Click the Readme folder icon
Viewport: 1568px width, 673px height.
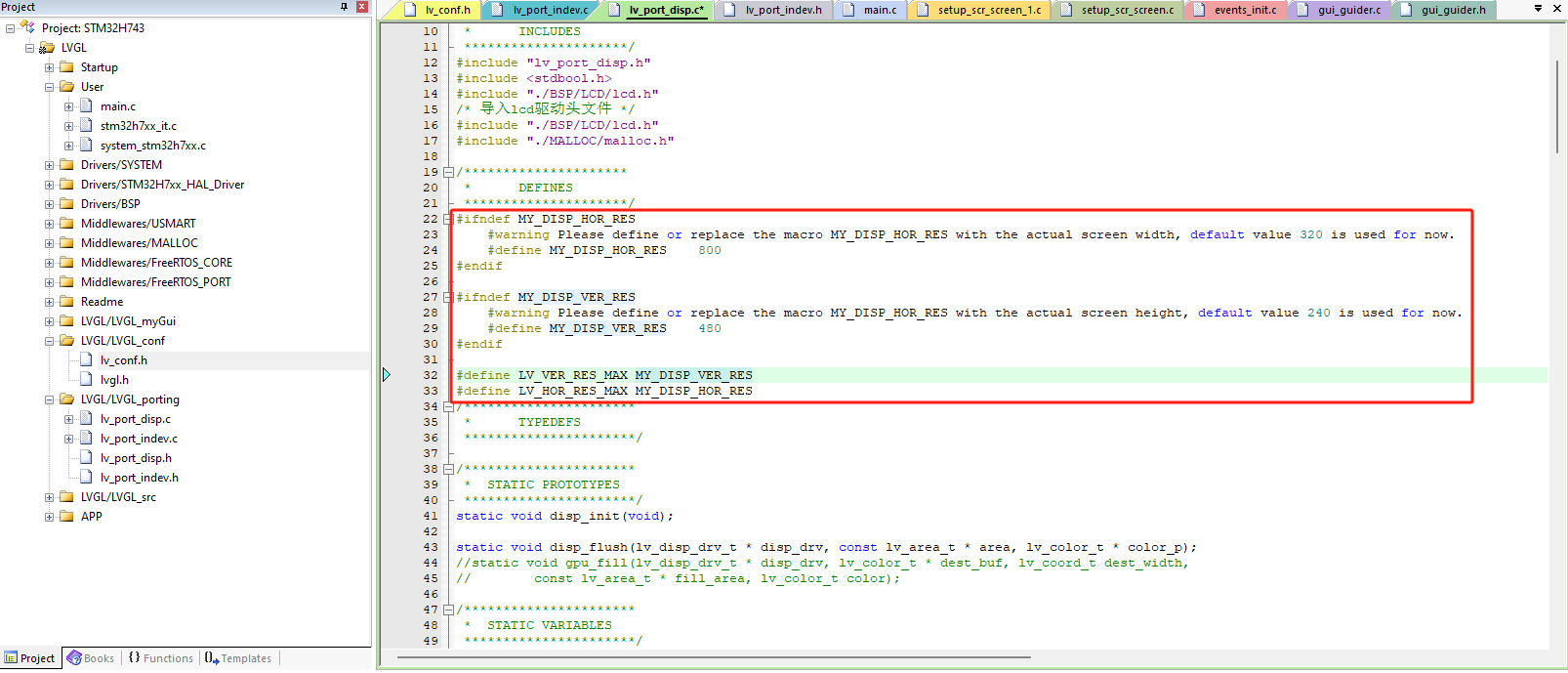click(66, 301)
